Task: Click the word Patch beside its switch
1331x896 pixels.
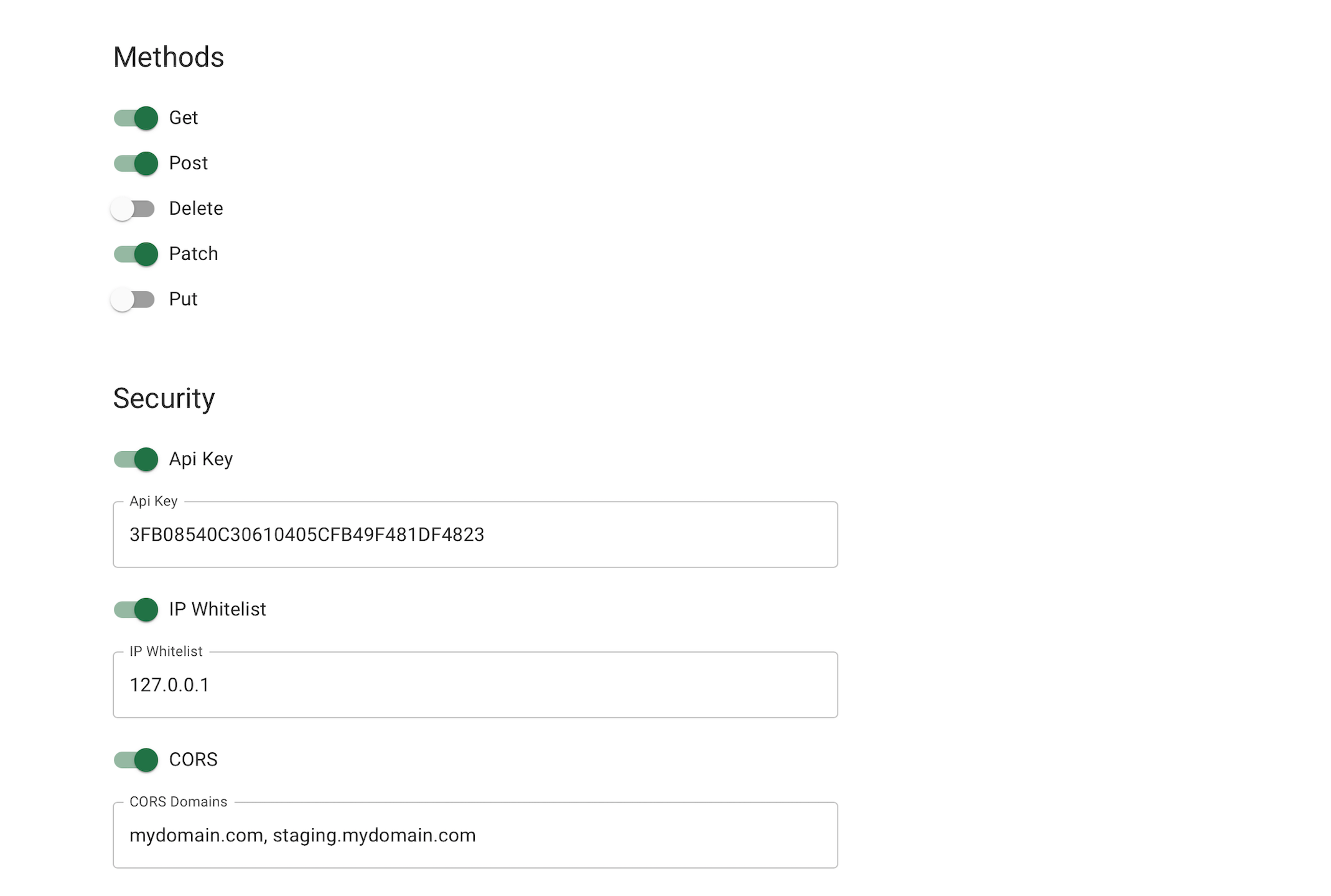Action: [x=194, y=254]
